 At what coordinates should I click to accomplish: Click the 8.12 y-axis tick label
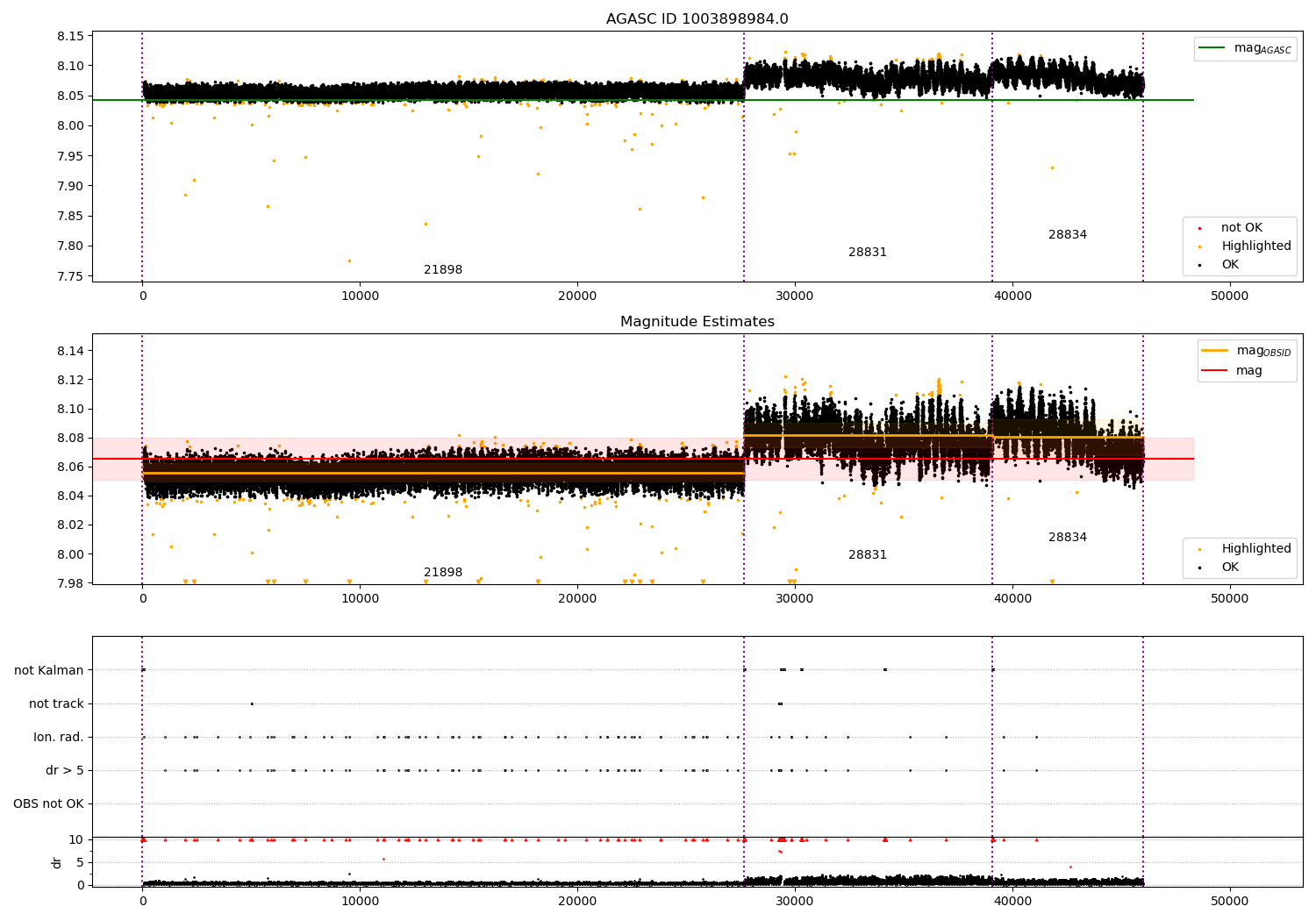(71, 381)
